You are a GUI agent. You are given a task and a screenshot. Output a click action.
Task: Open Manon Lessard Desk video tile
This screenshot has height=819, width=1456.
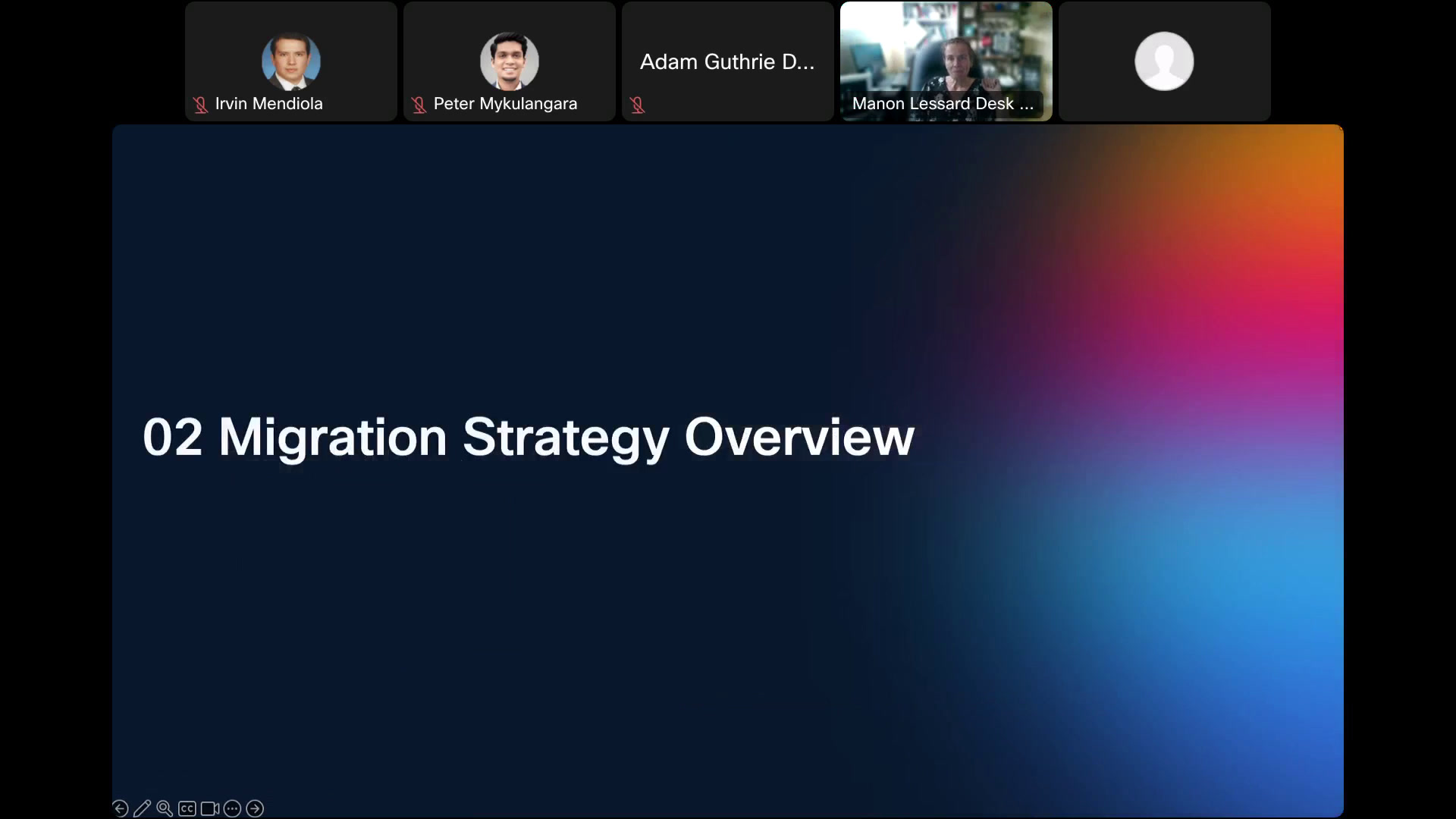click(x=946, y=61)
